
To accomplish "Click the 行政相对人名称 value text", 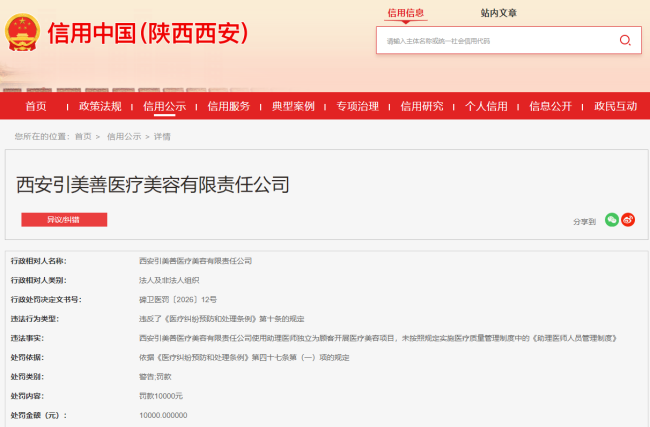I will pos(195,261).
